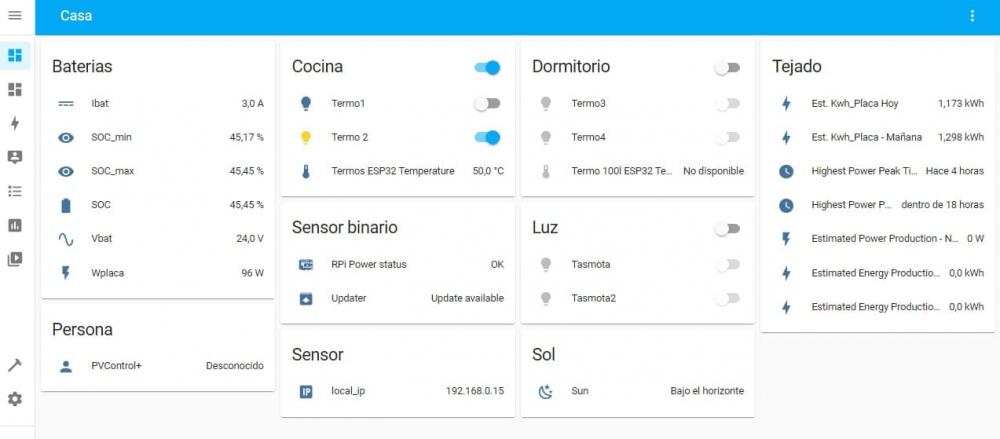Viewport: 1000px width, 439px height.
Task: Turn off the Termo 2 switch
Action: pos(487,137)
